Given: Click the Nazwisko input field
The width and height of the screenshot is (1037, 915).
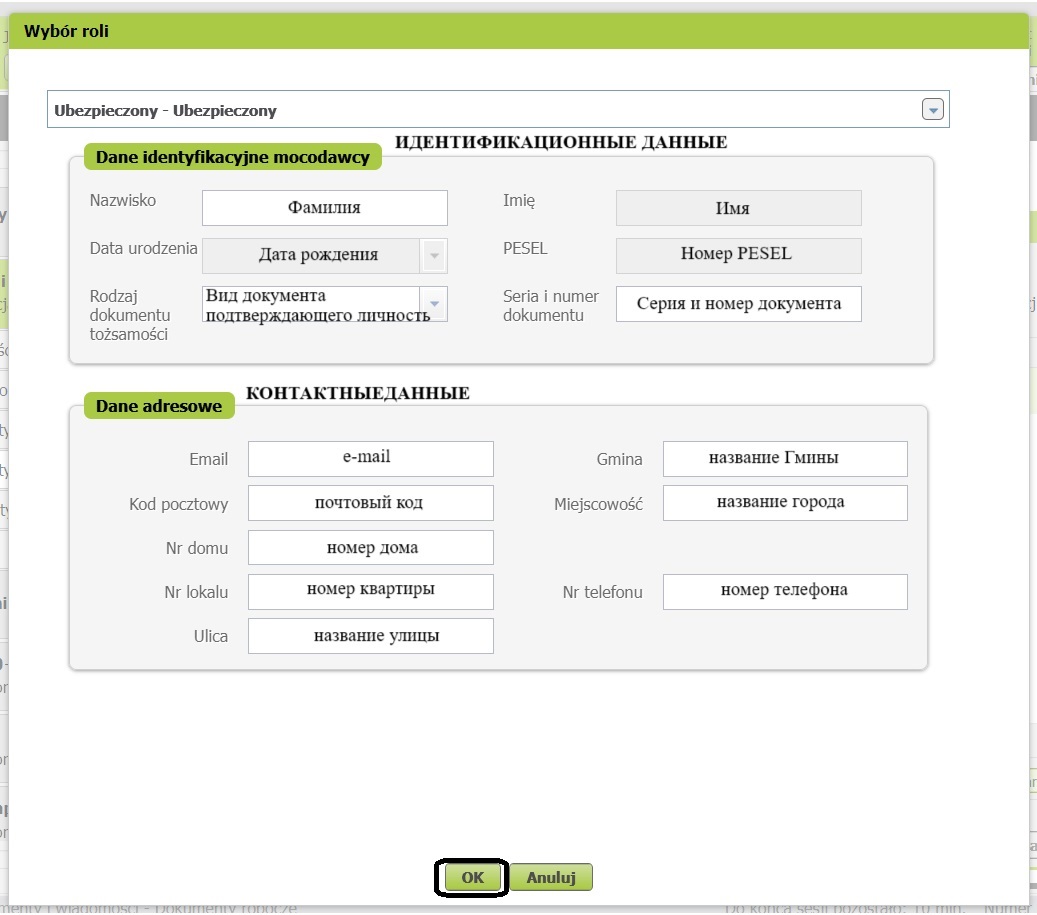Looking at the screenshot, I should (x=324, y=208).
